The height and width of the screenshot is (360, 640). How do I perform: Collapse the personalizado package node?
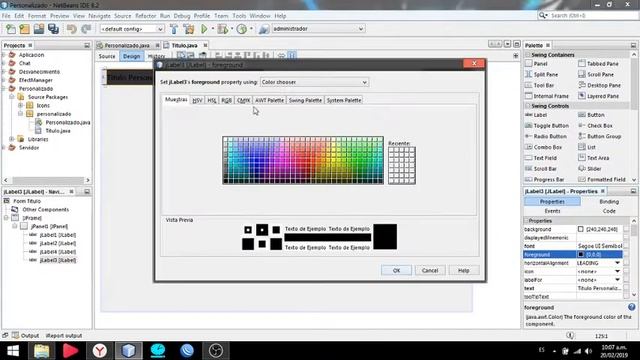pos(20,114)
